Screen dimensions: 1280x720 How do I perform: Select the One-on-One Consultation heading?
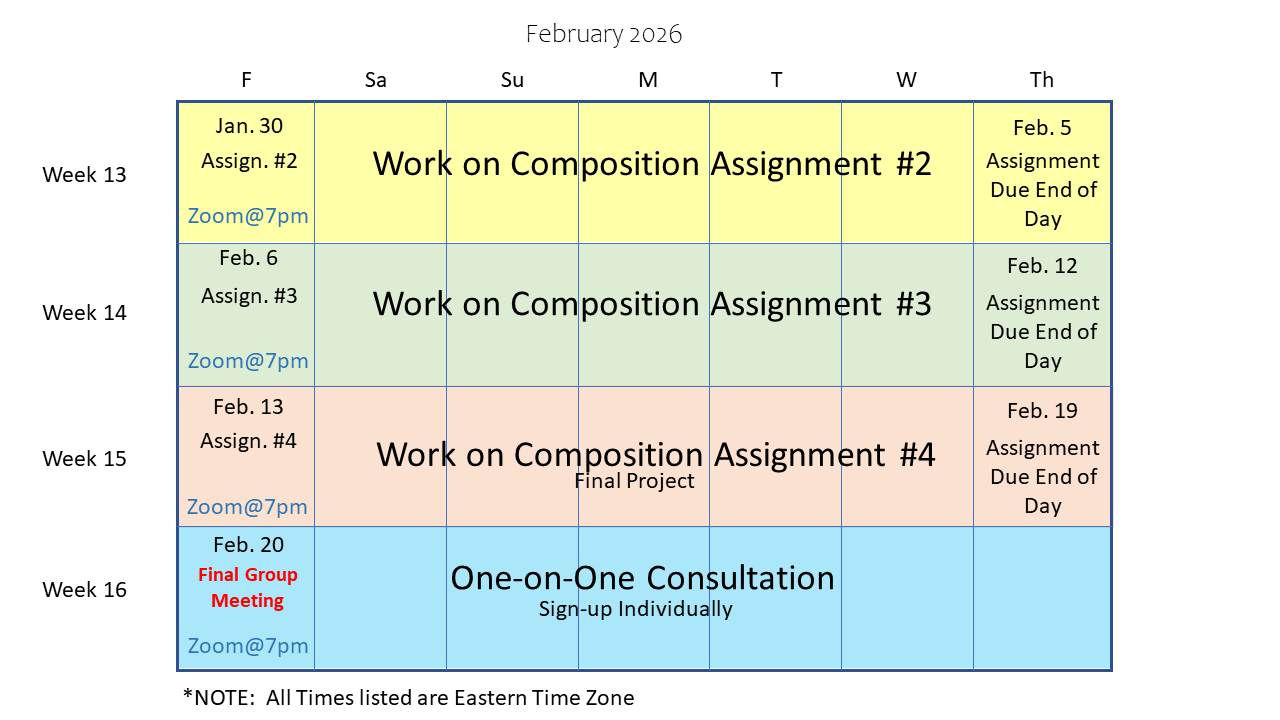point(642,578)
